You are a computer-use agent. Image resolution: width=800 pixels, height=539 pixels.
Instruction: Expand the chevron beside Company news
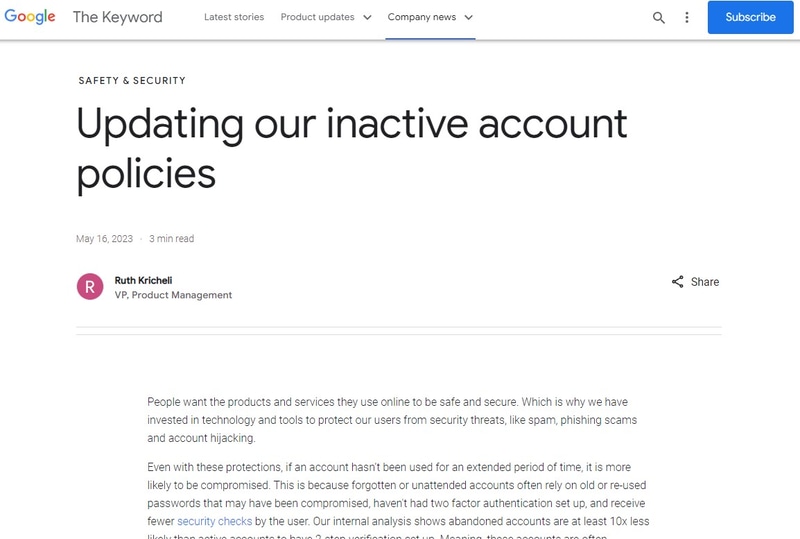(469, 17)
